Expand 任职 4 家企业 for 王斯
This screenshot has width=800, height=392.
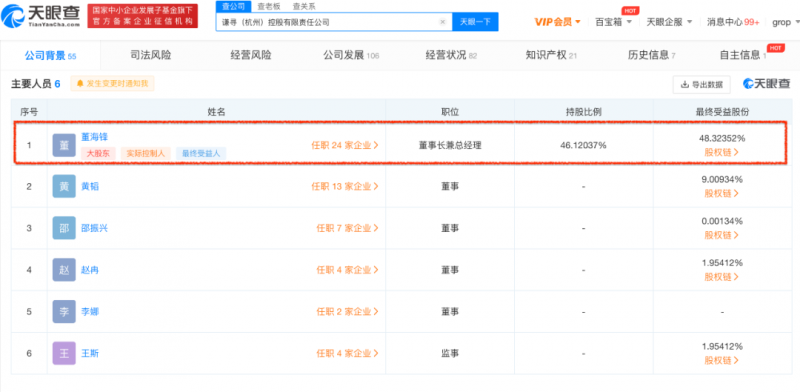pos(347,353)
